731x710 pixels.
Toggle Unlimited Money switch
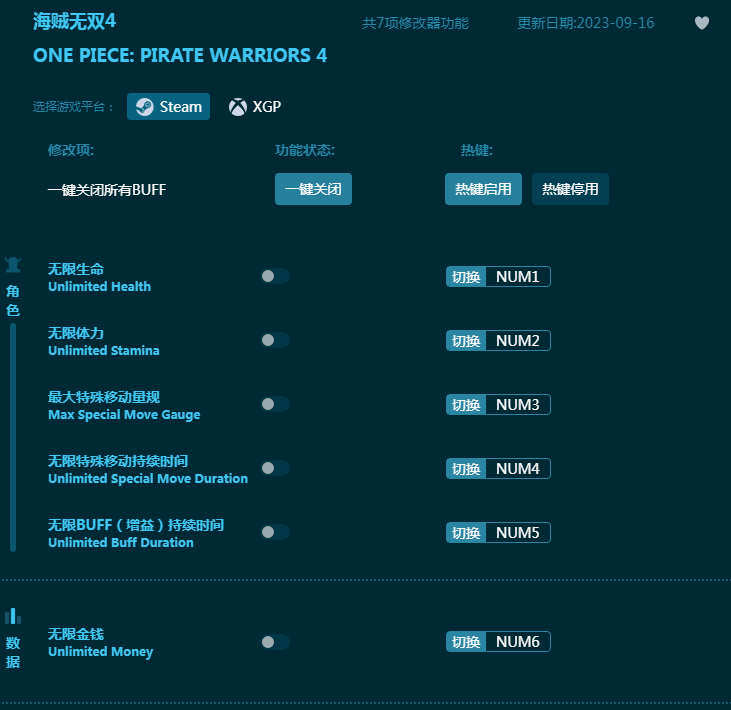click(x=275, y=642)
